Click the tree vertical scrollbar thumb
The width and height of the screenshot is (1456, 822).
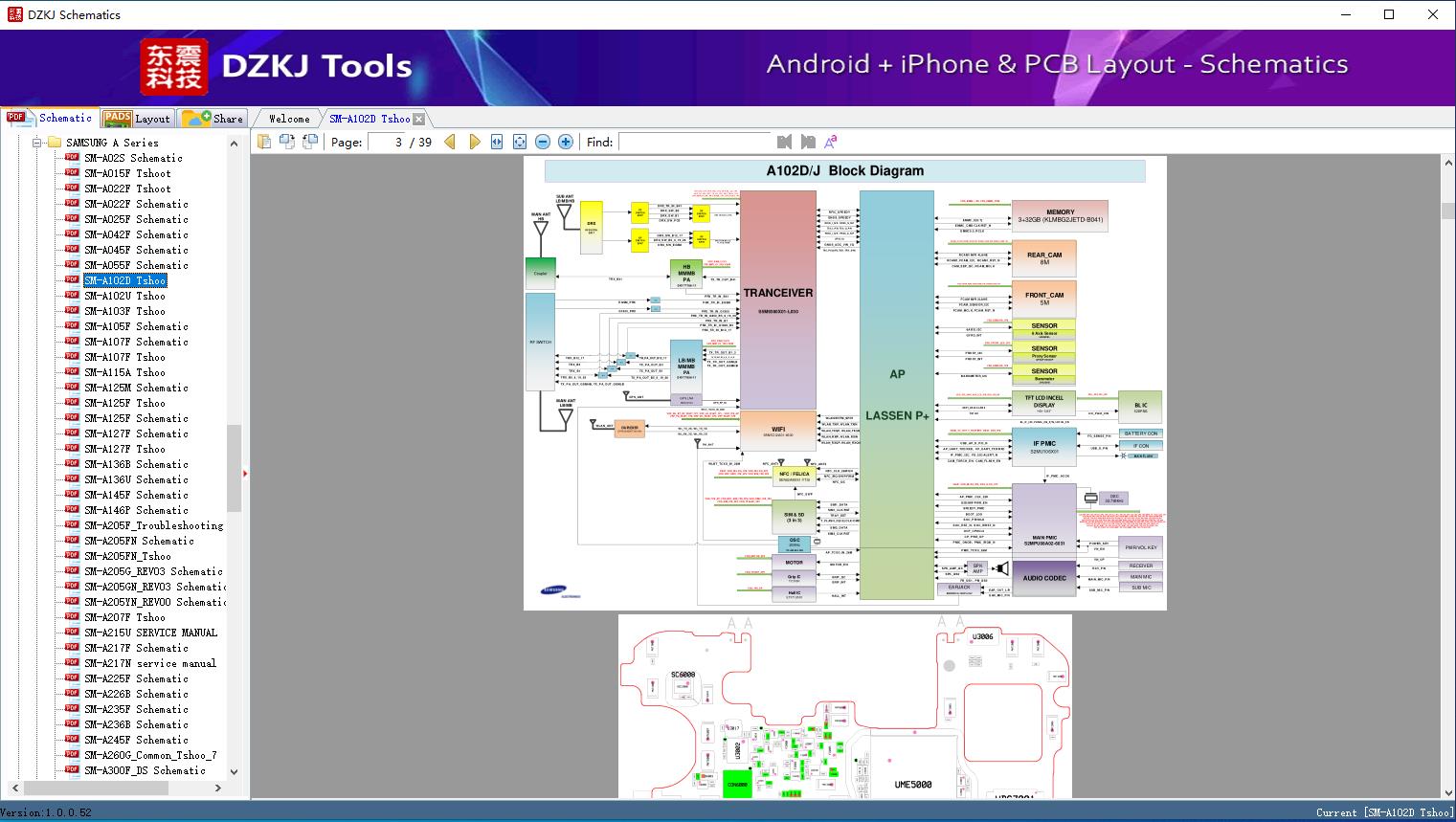coord(234,469)
